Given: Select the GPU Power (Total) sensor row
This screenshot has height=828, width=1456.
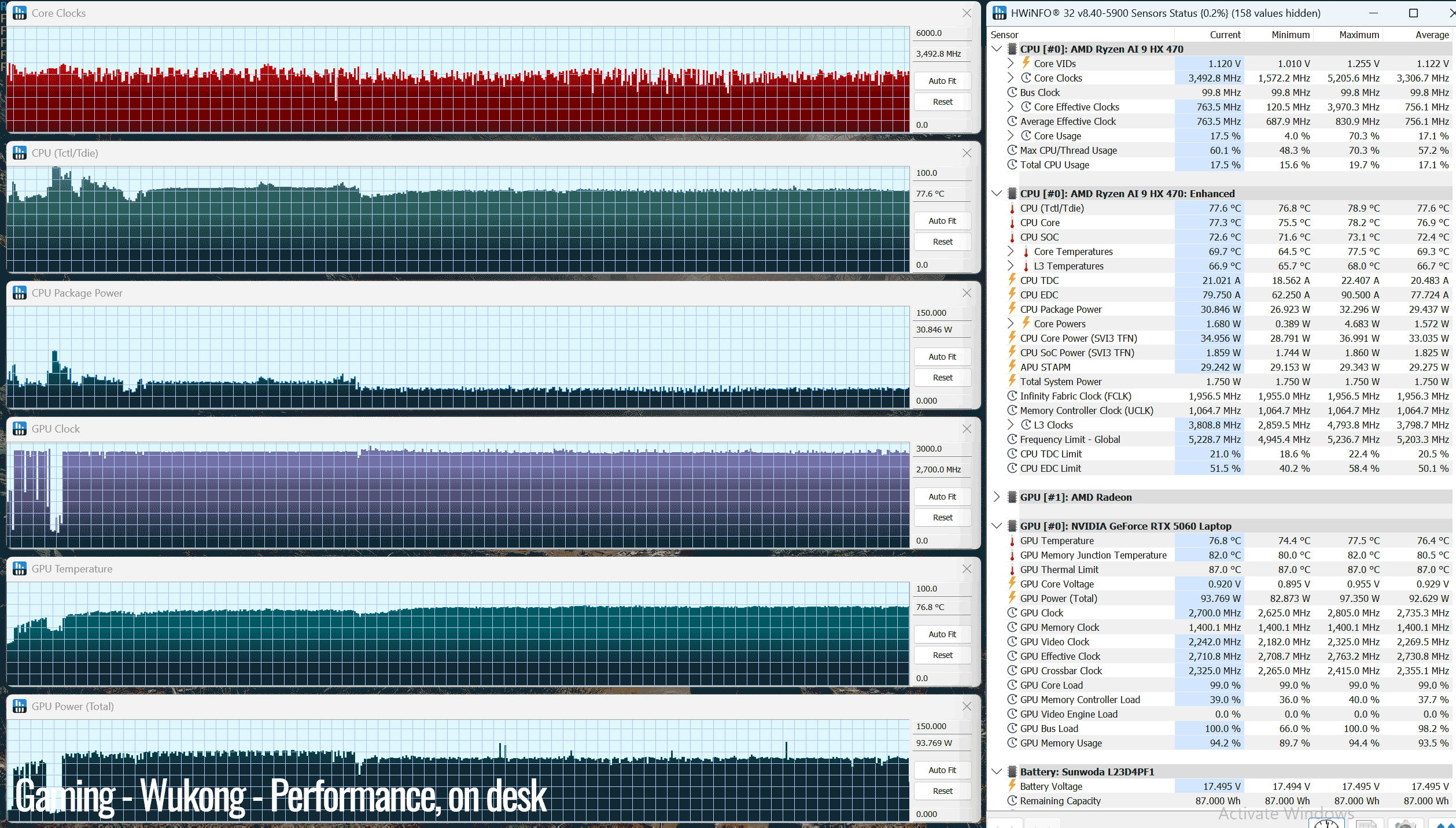Looking at the screenshot, I should tap(1221, 598).
